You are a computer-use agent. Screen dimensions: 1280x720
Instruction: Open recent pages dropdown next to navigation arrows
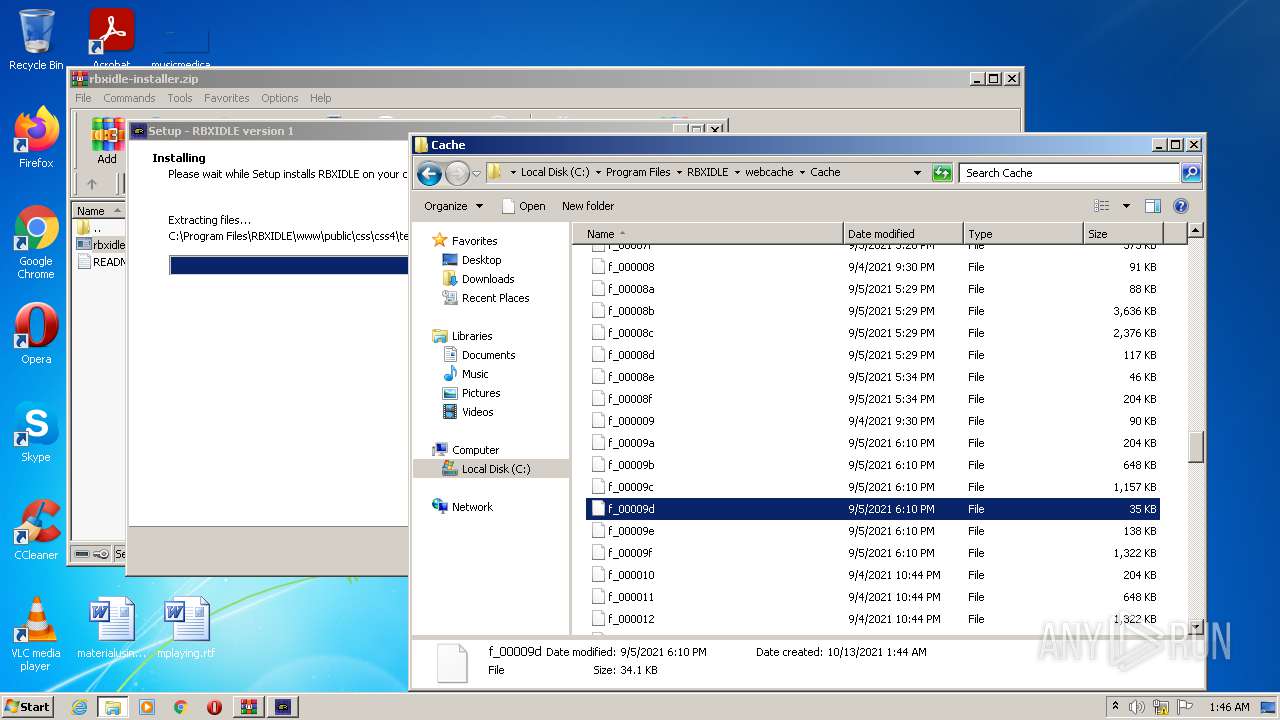click(x=476, y=173)
